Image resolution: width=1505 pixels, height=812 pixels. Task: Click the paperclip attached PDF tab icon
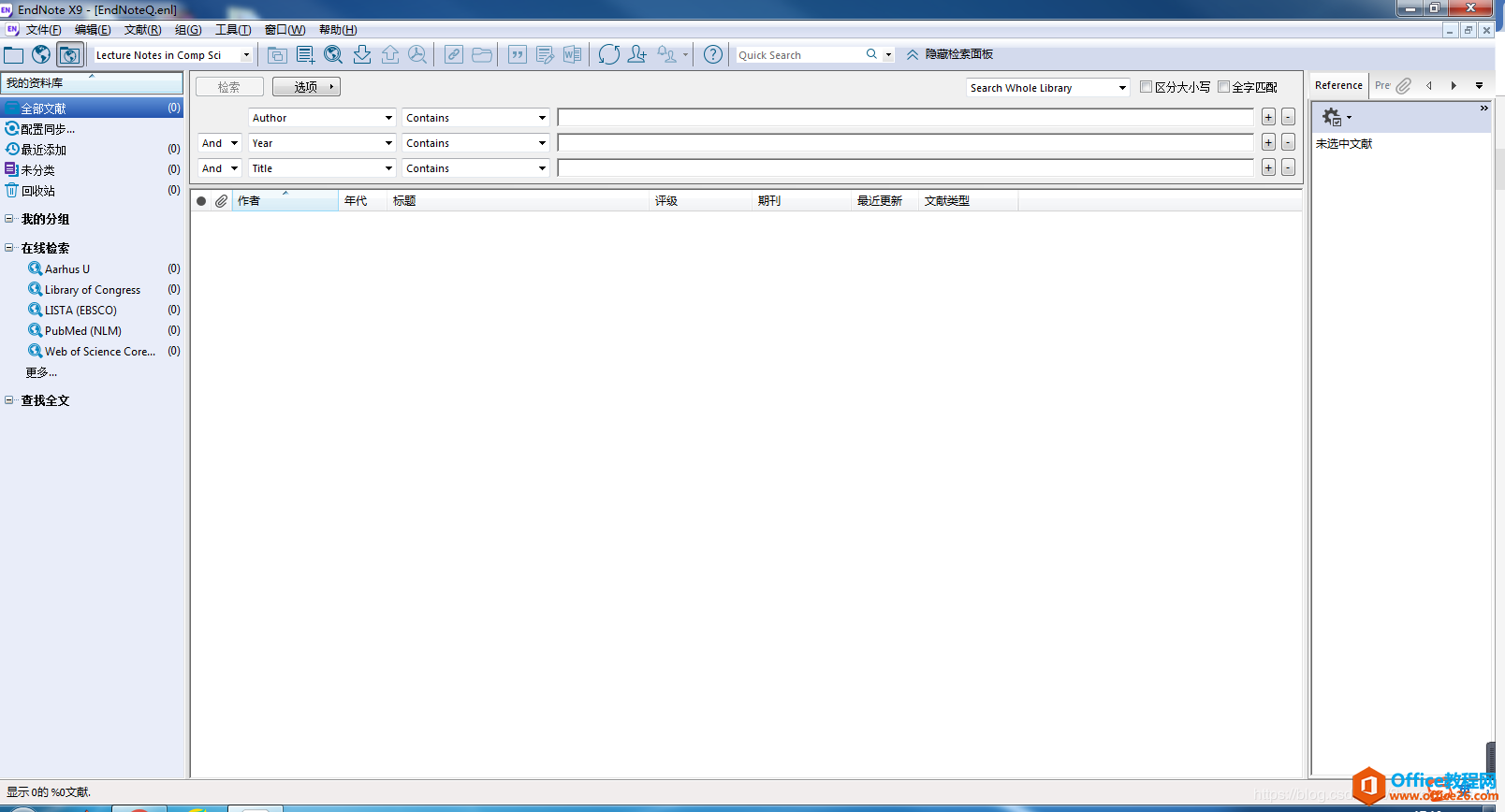pyautogui.click(x=1404, y=86)
